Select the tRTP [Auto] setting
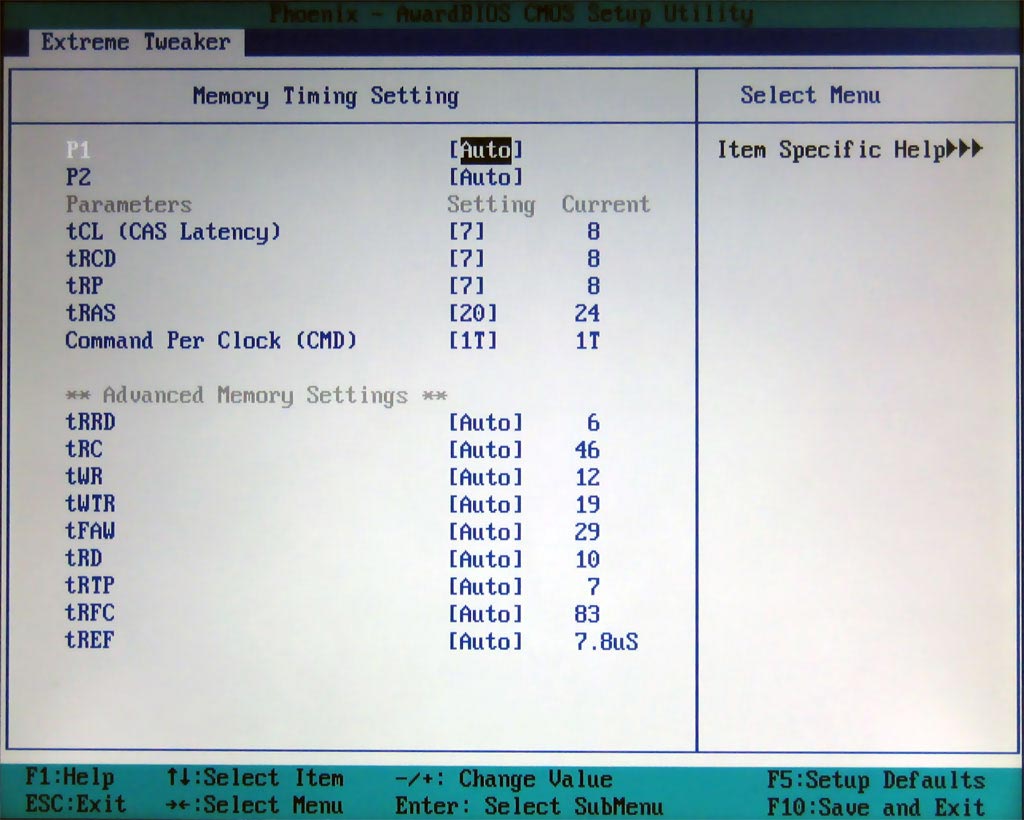The image size is (1024, 820). click(x=485, y=587)
